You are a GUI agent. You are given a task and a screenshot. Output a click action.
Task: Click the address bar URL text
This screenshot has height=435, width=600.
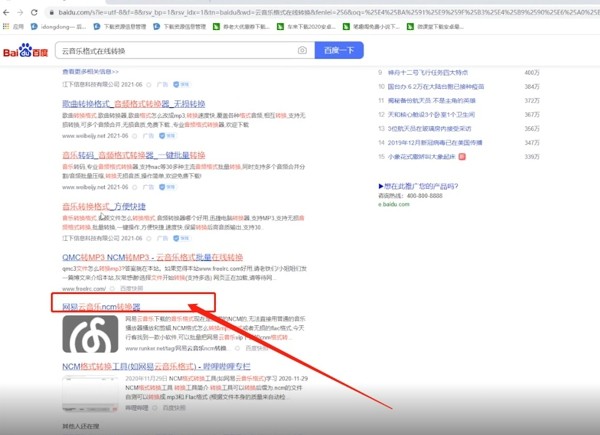[x=327, y=12]
